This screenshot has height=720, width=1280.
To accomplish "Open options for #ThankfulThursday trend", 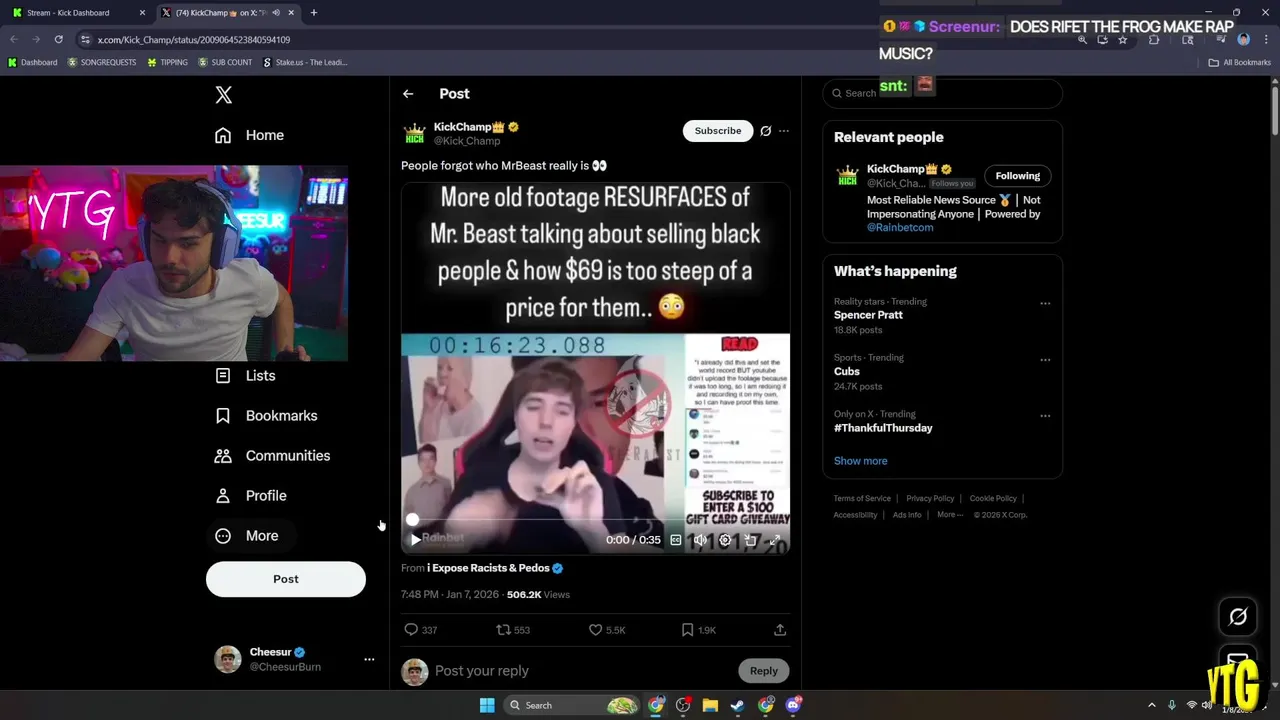I will click(1045, 416).
